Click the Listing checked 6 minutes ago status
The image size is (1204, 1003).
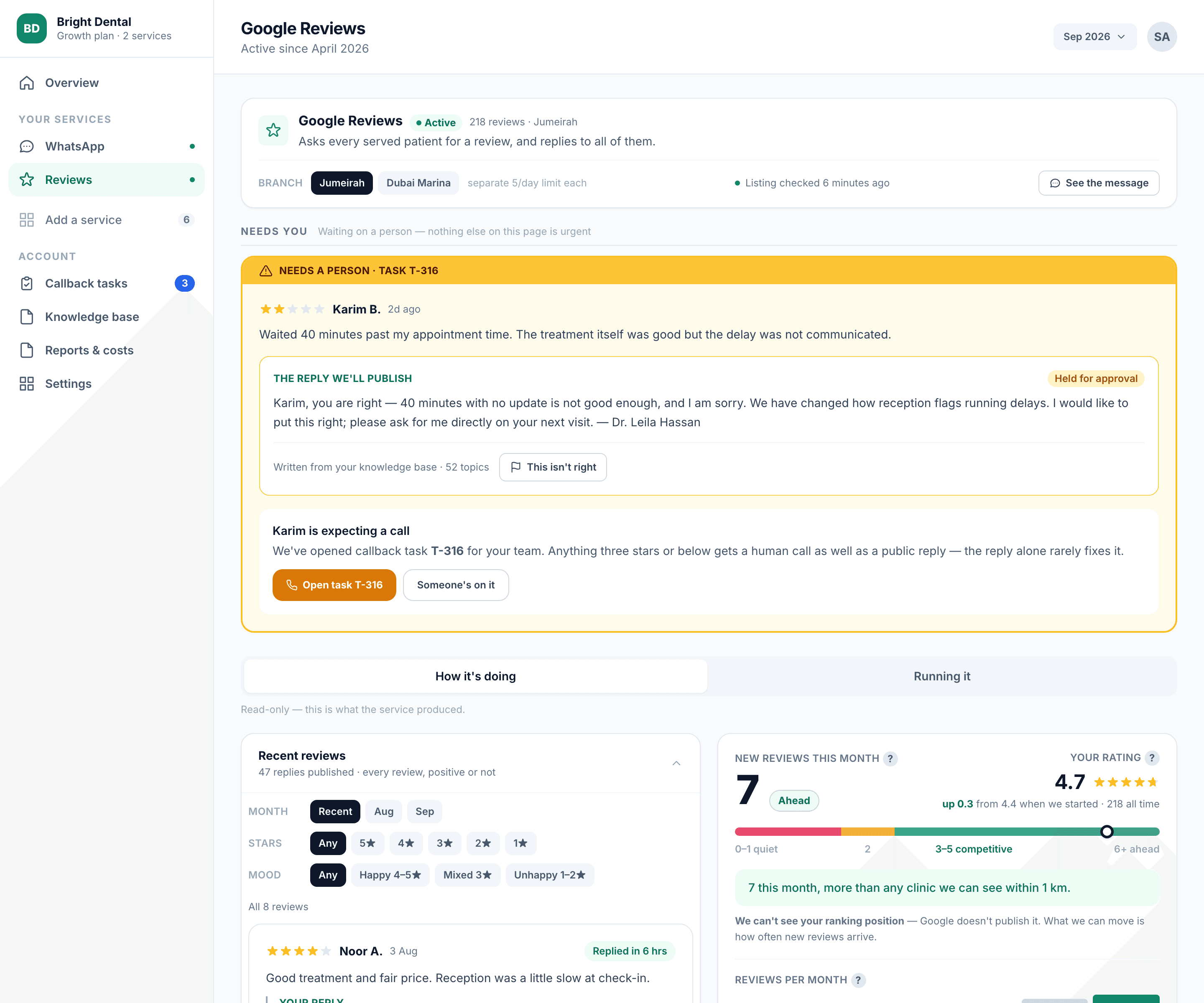(x=812, y=183)
